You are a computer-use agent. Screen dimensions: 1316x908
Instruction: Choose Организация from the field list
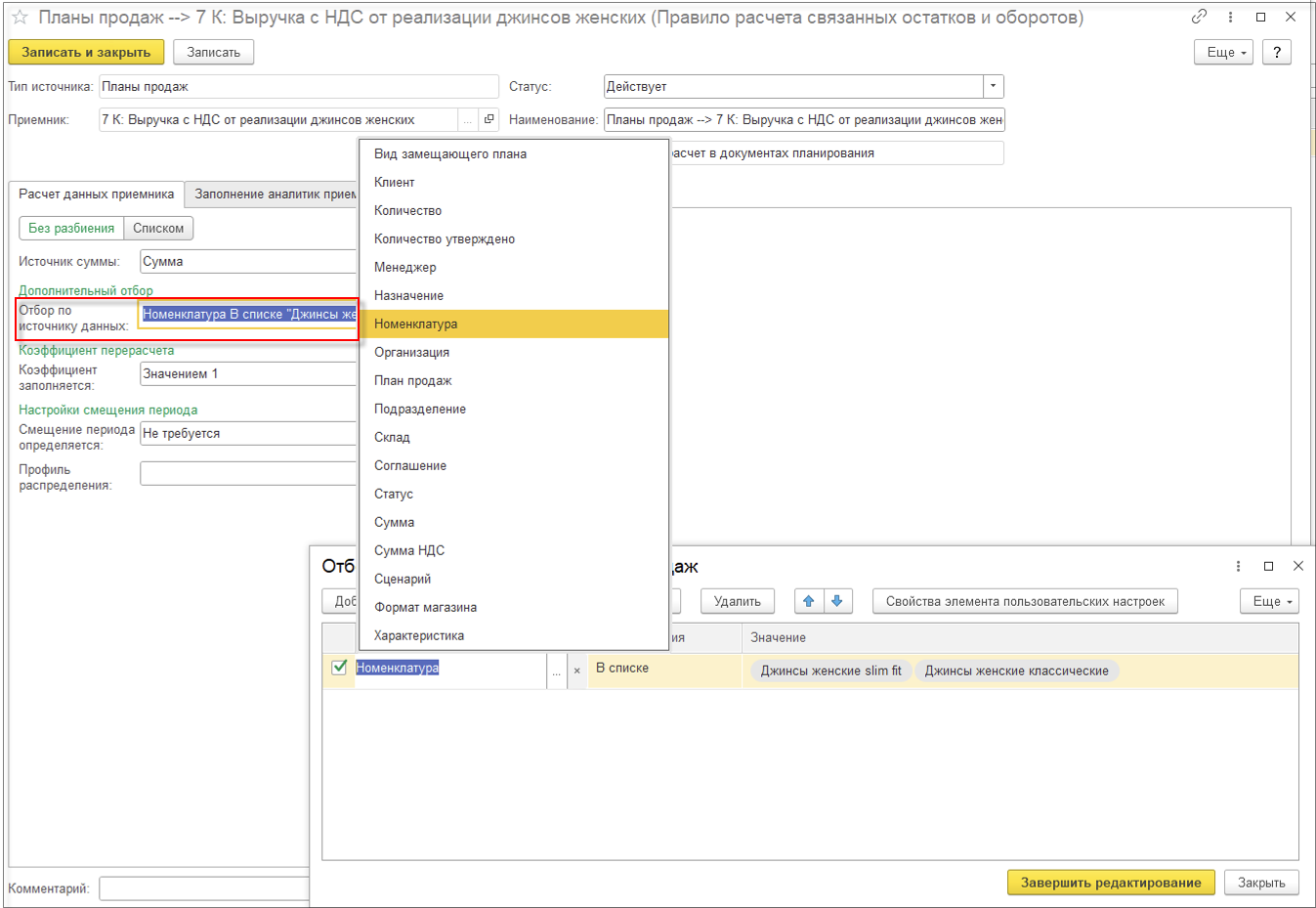pos(411,352)
